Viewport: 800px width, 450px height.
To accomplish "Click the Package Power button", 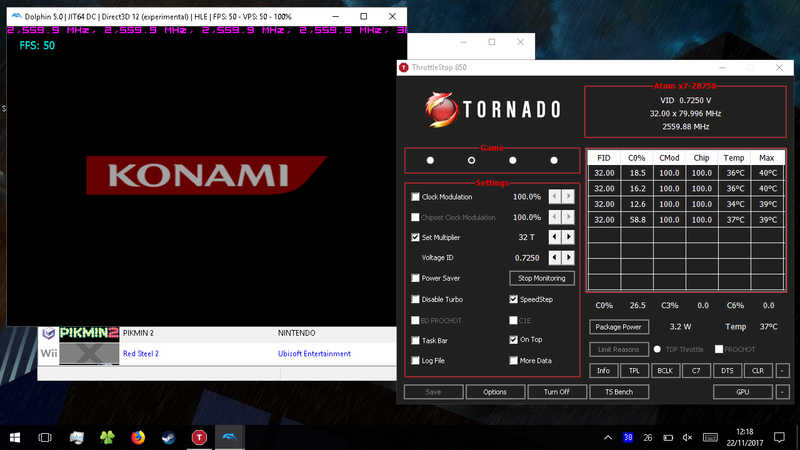I will point(618,327).
